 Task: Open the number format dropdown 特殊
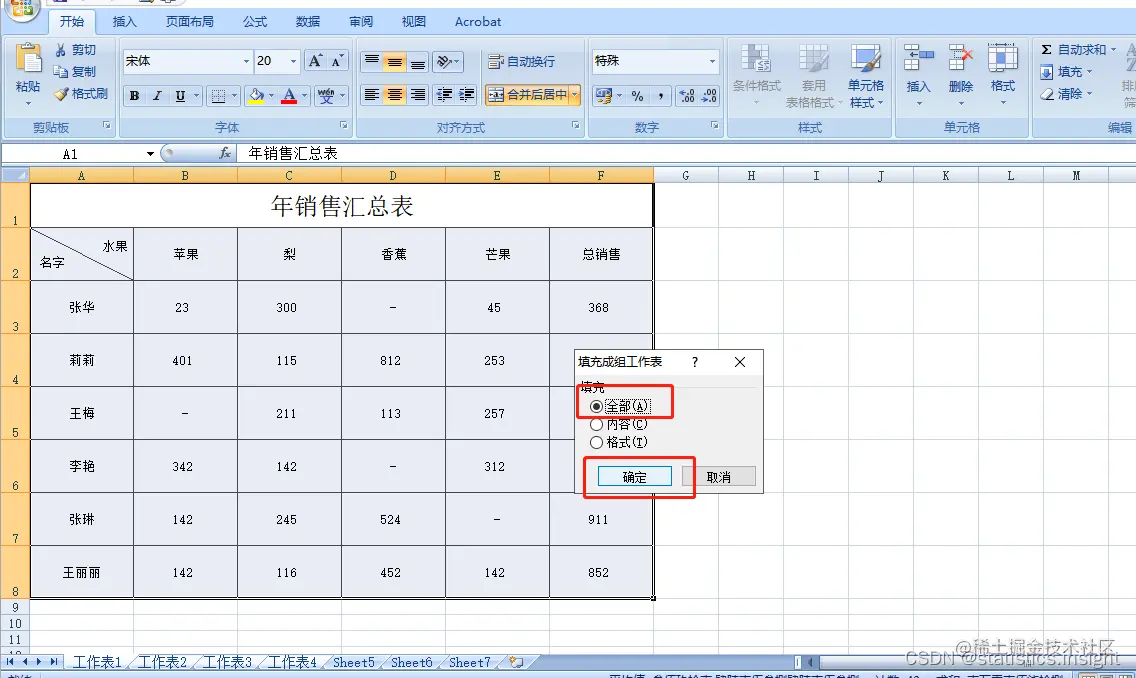click(712, 62)
